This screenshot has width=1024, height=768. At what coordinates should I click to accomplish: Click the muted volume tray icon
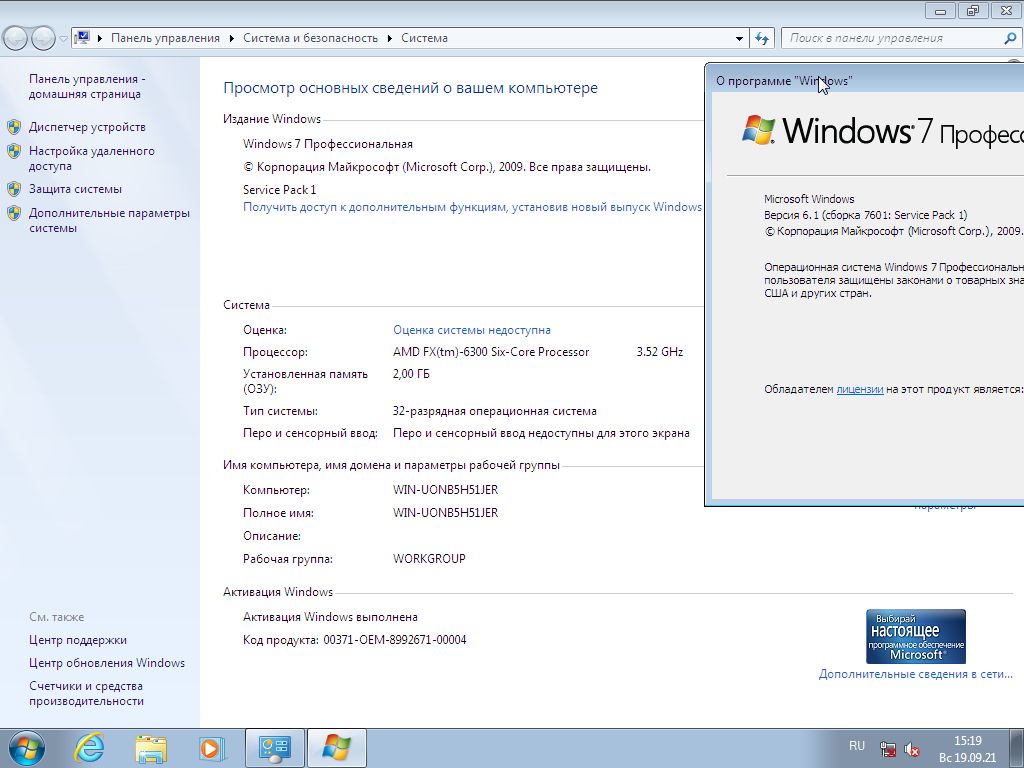pyautogui.click(x=912, y=748)
